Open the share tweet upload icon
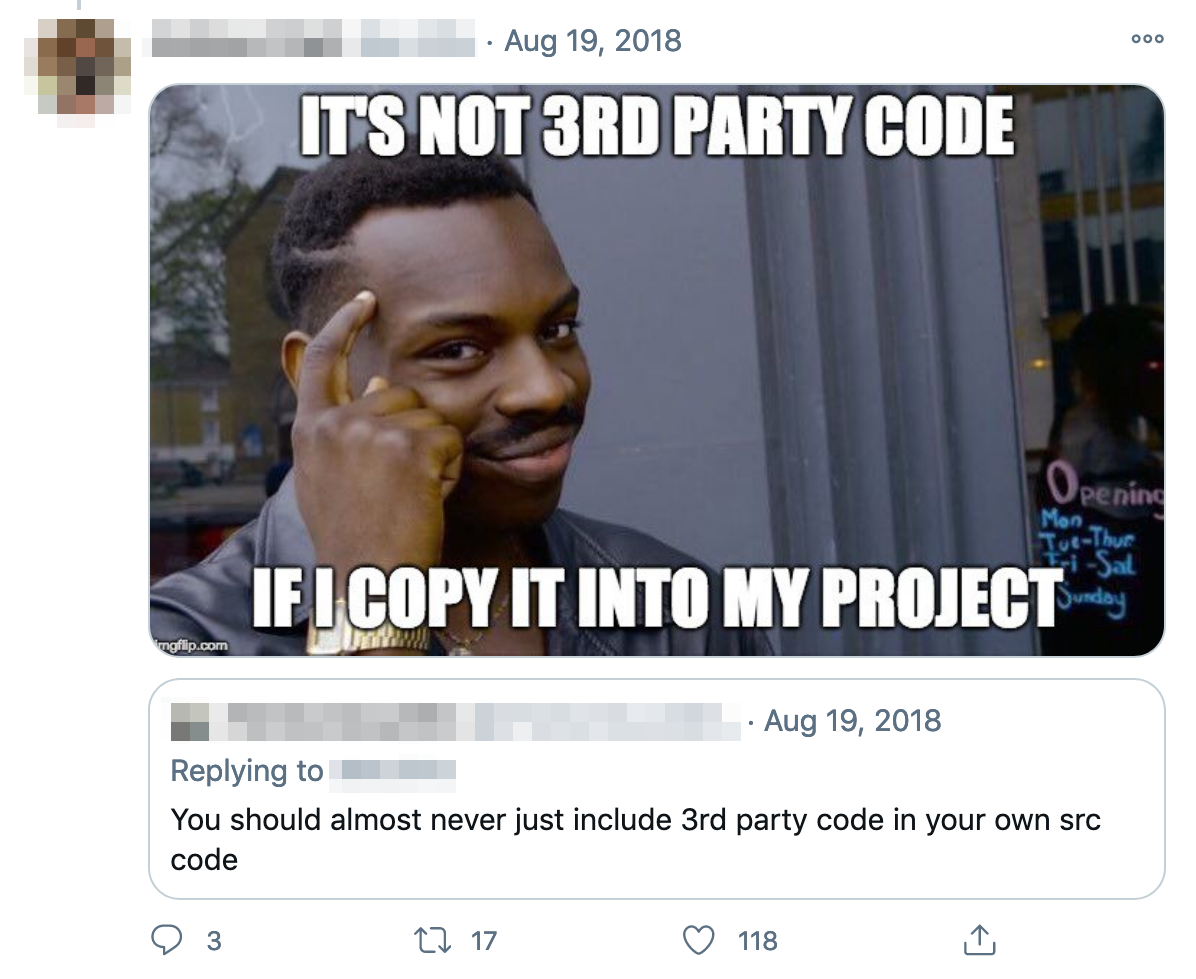1196x979 pixels. pyautogui.click(x=979, y=939)
